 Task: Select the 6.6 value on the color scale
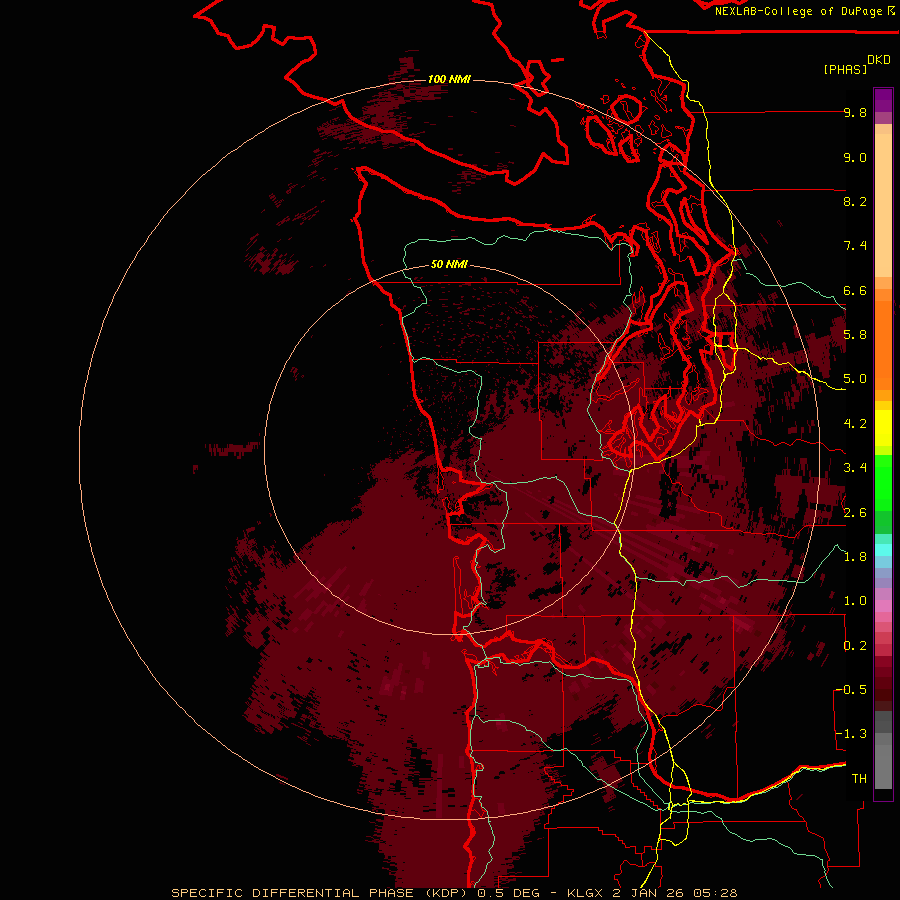coord(855,291)
